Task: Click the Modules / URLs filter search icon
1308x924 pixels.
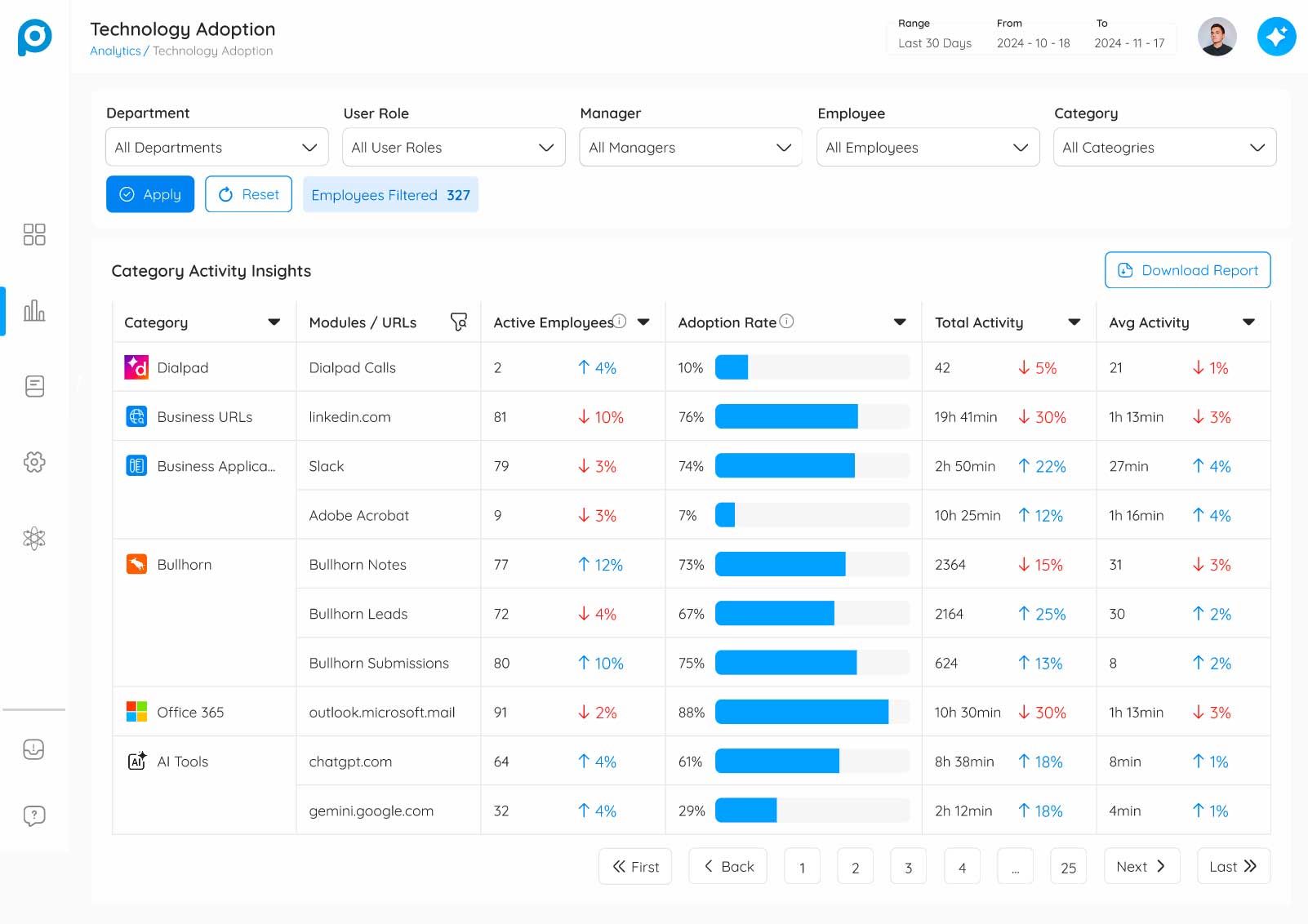Action: [459, 322]
